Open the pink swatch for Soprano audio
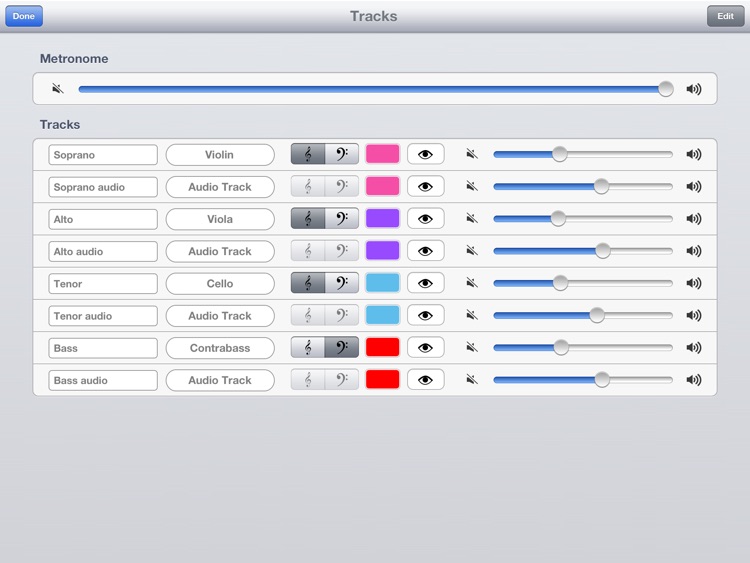This screenshot has width=750, height=563. (x=382, y=186)
